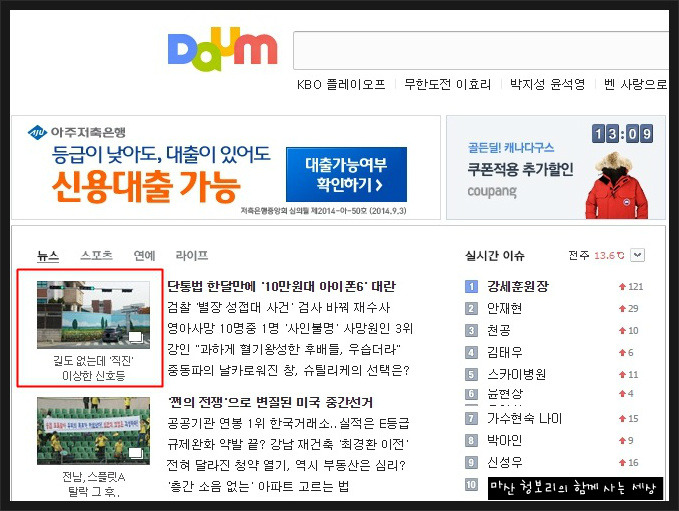Open the KBO 플레이오프 trending link
This screenshot has height=511, width=679.
coord(341,84)
